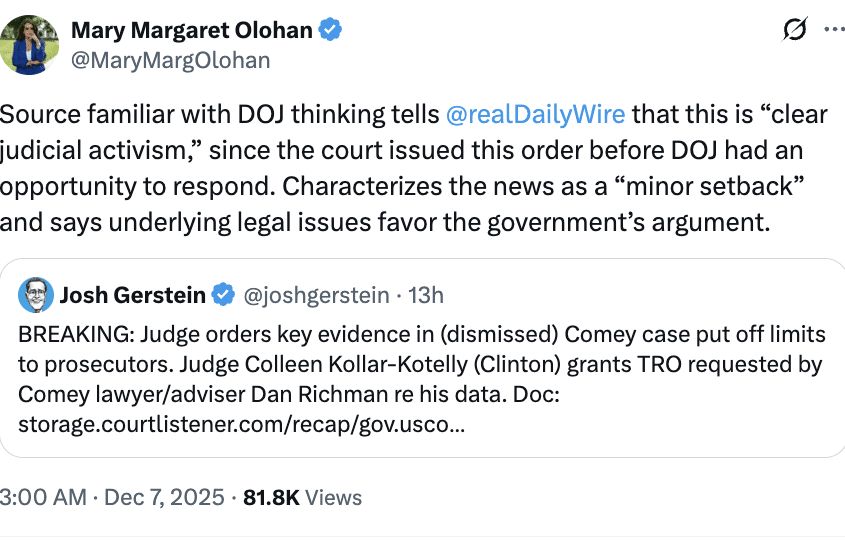Click the main tweet text about DOJ thinking
Screen dimensions: 845x540
[400, 168]
